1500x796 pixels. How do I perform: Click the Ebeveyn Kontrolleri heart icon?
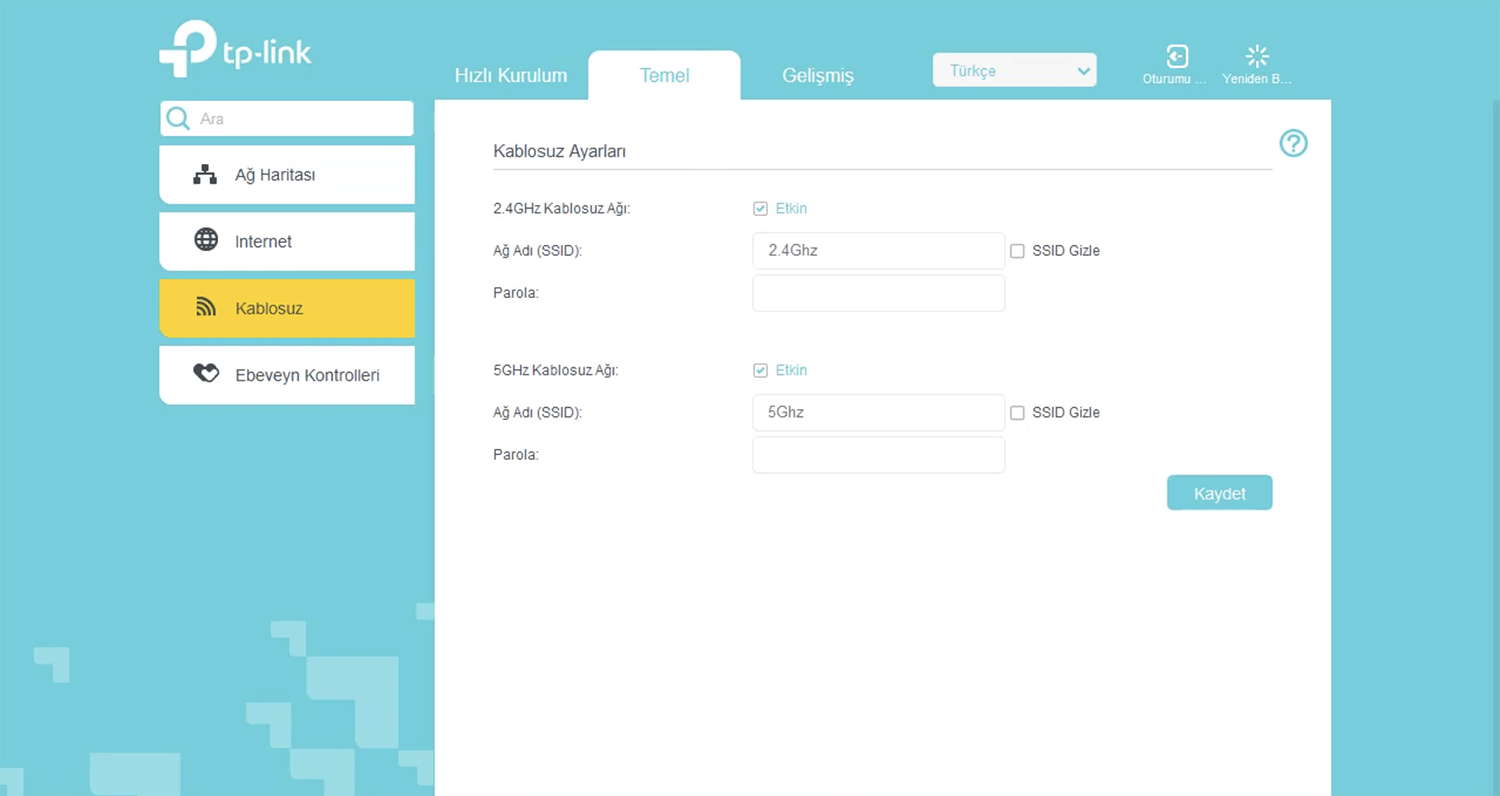pyautogui.click(x=206, y=374)
